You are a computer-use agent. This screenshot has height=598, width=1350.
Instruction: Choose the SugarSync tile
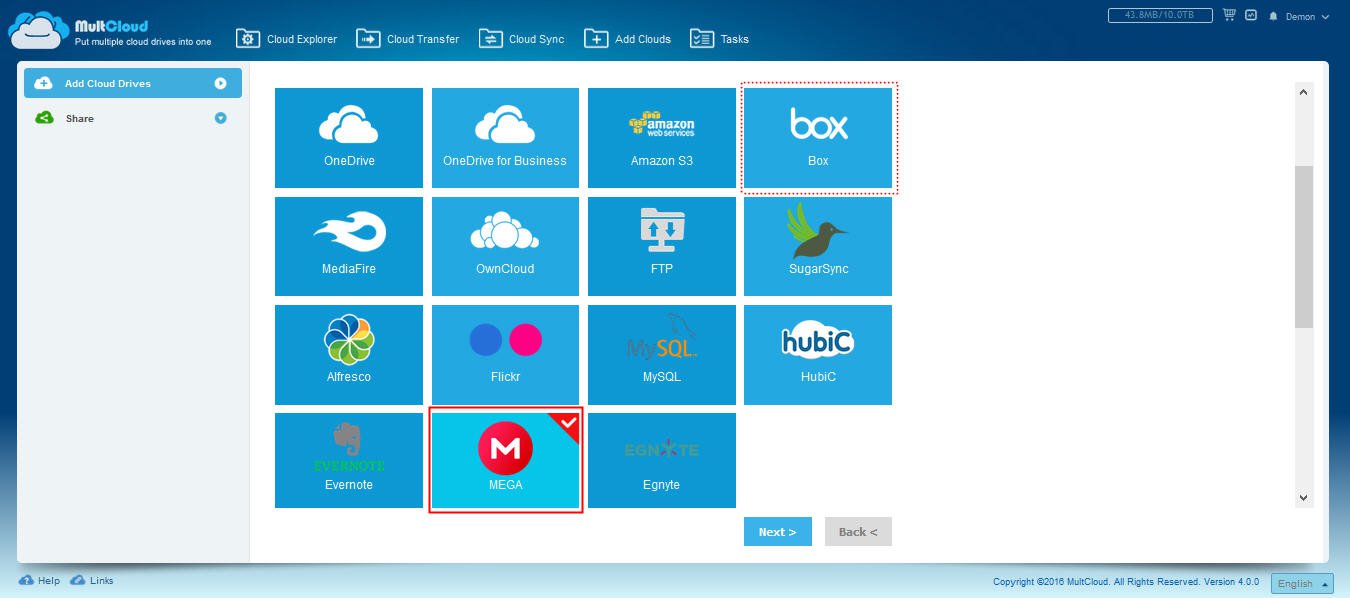click(818, 246)
